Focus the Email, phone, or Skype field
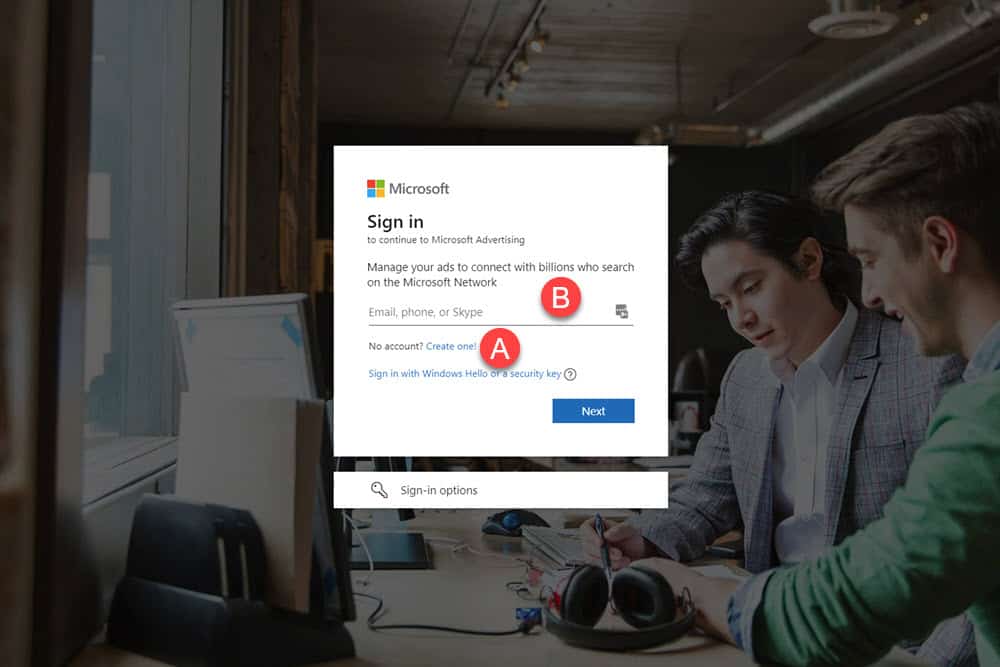The width and height of the screenshot is (1000, 667). (501, 312)
